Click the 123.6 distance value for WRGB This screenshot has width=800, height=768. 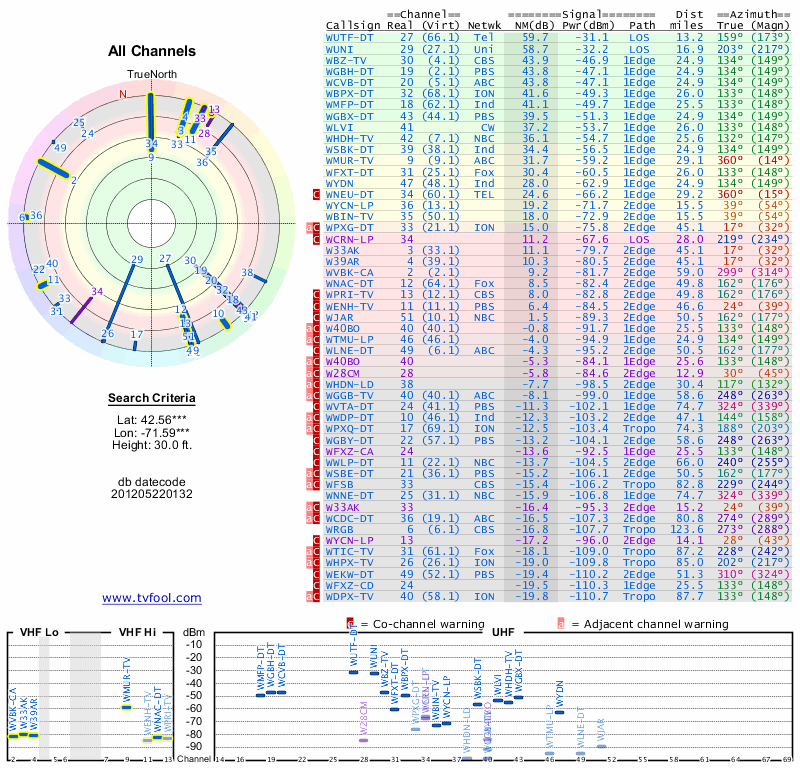point(686,529)
